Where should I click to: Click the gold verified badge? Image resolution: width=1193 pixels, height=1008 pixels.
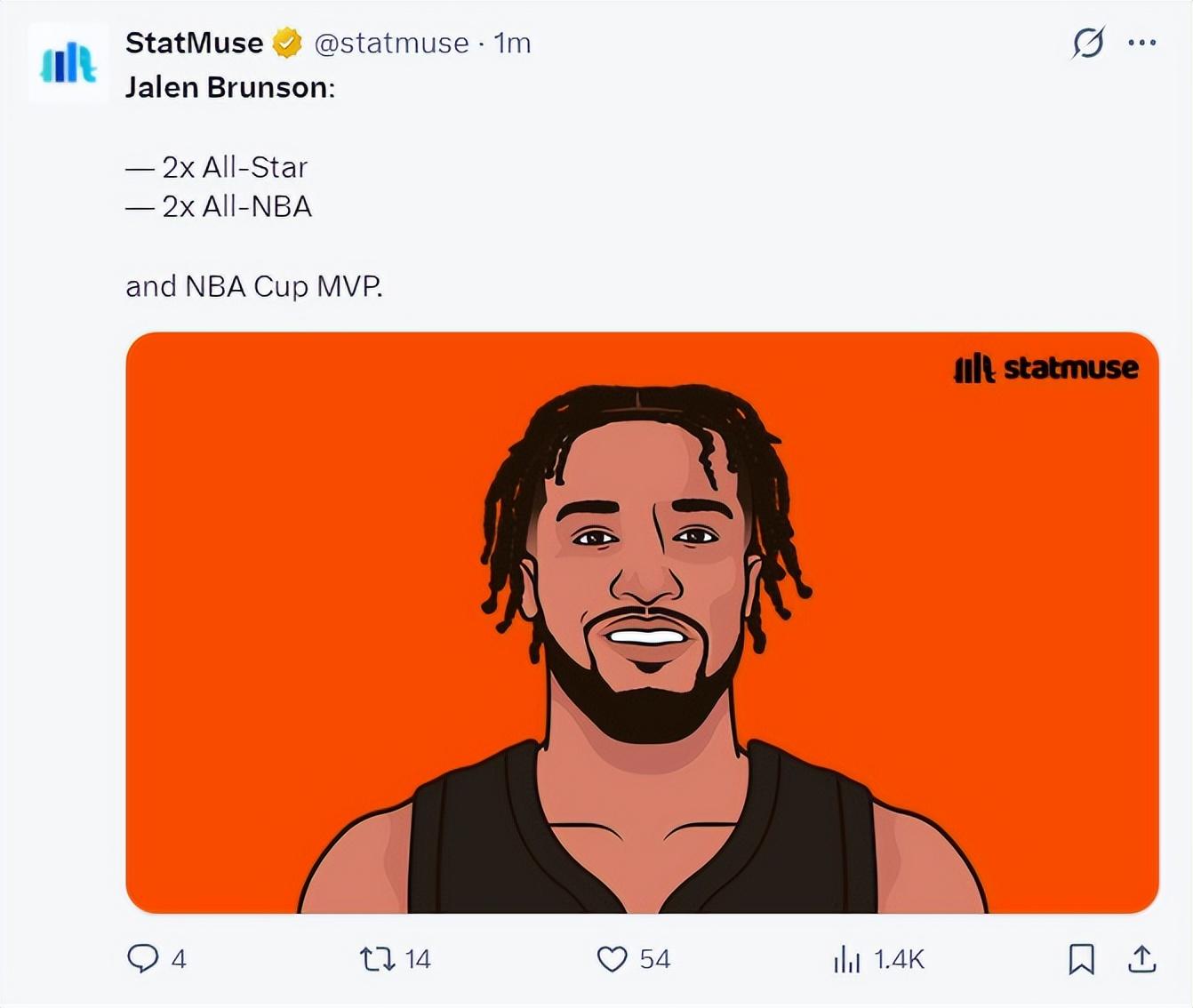[286, 43]
